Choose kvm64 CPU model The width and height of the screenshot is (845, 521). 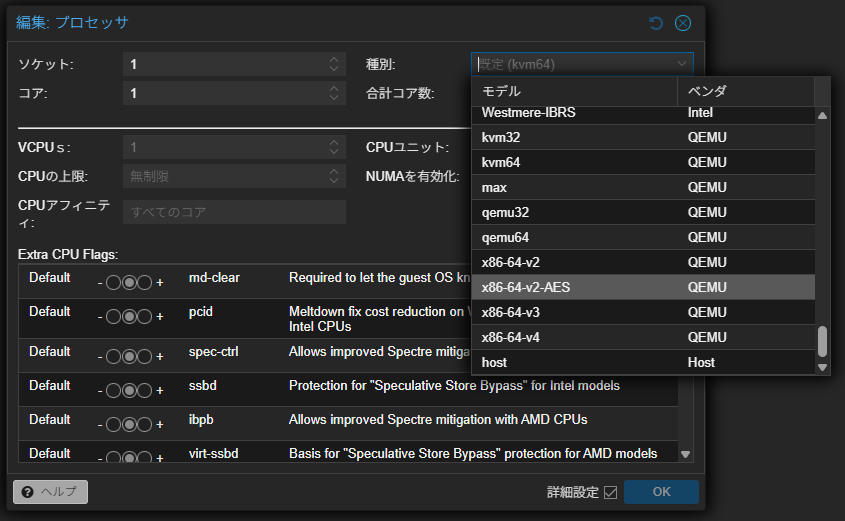(643, 162)
